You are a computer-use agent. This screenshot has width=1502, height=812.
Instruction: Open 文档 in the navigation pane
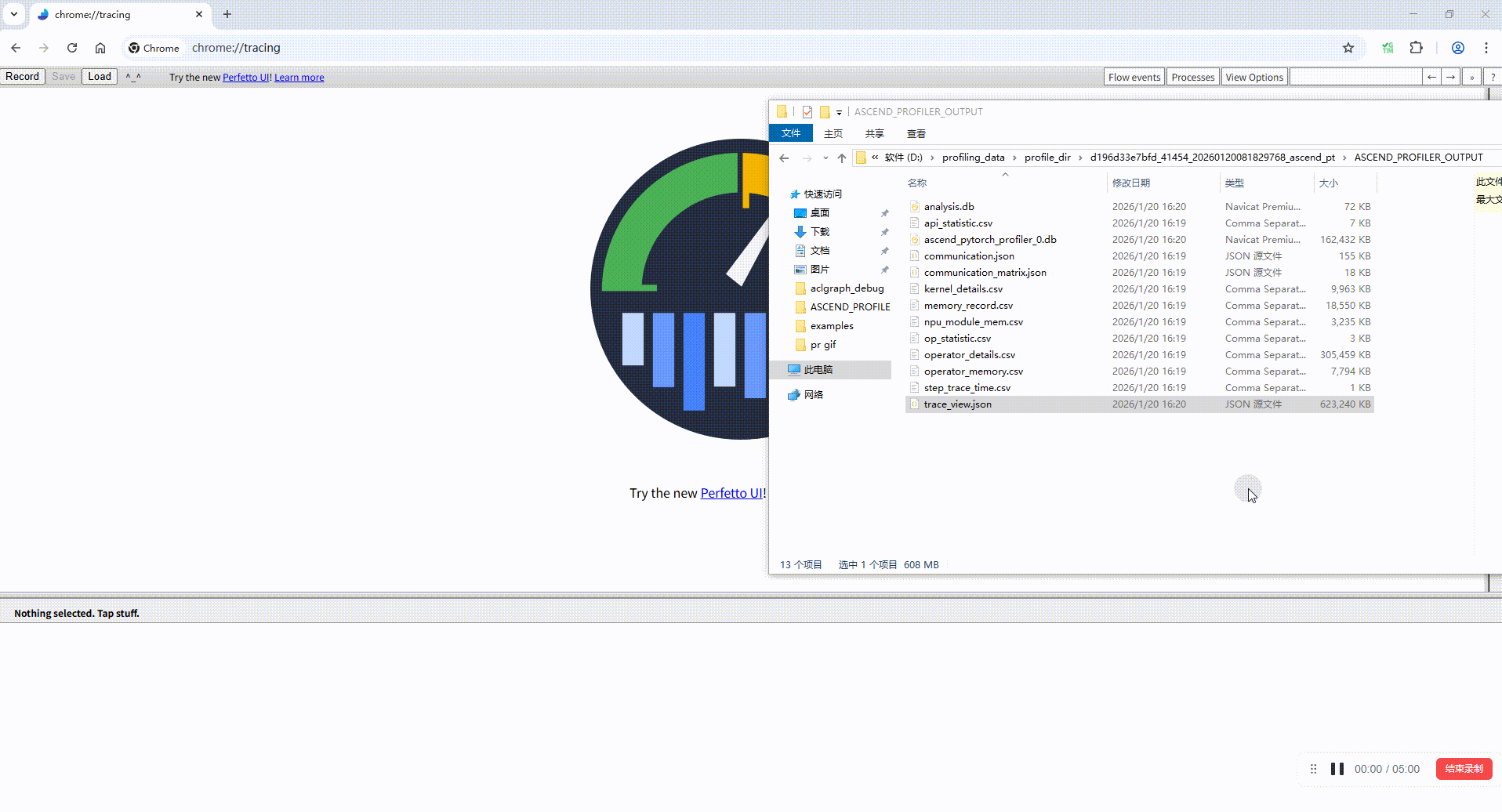pos(820,251)
